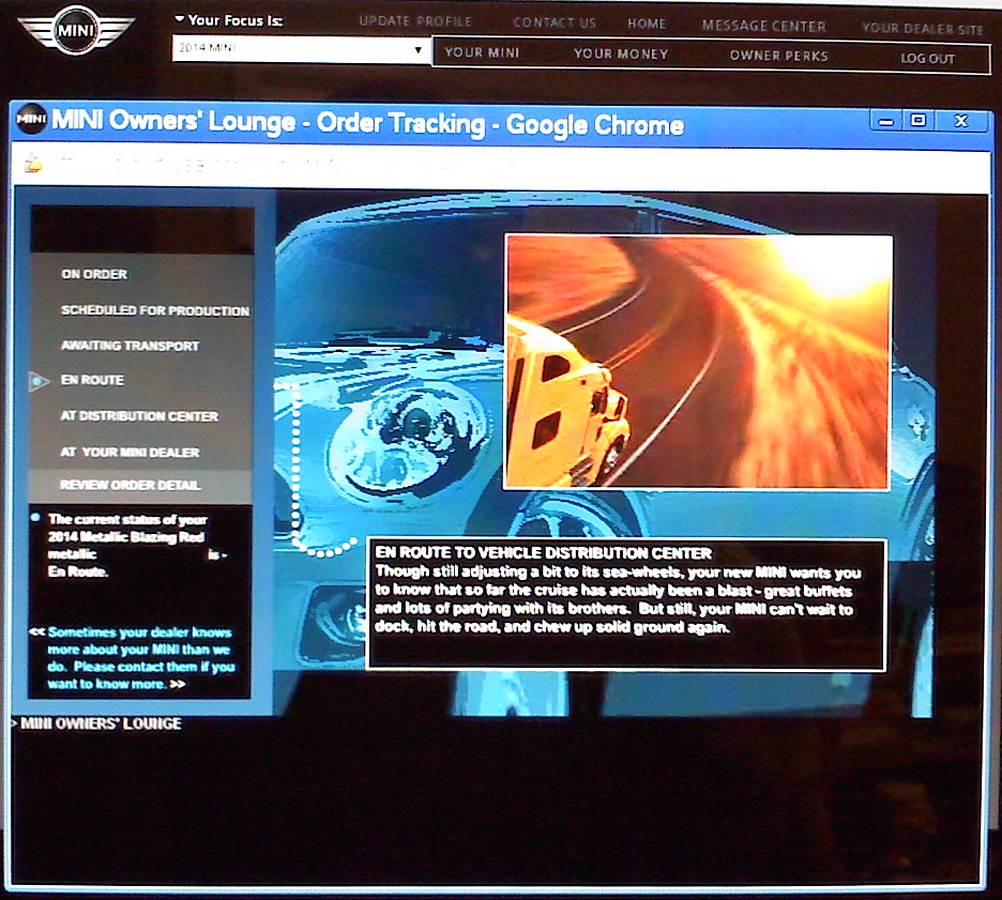
Task: Click Log Out
Action: click(x=927, y=58)
